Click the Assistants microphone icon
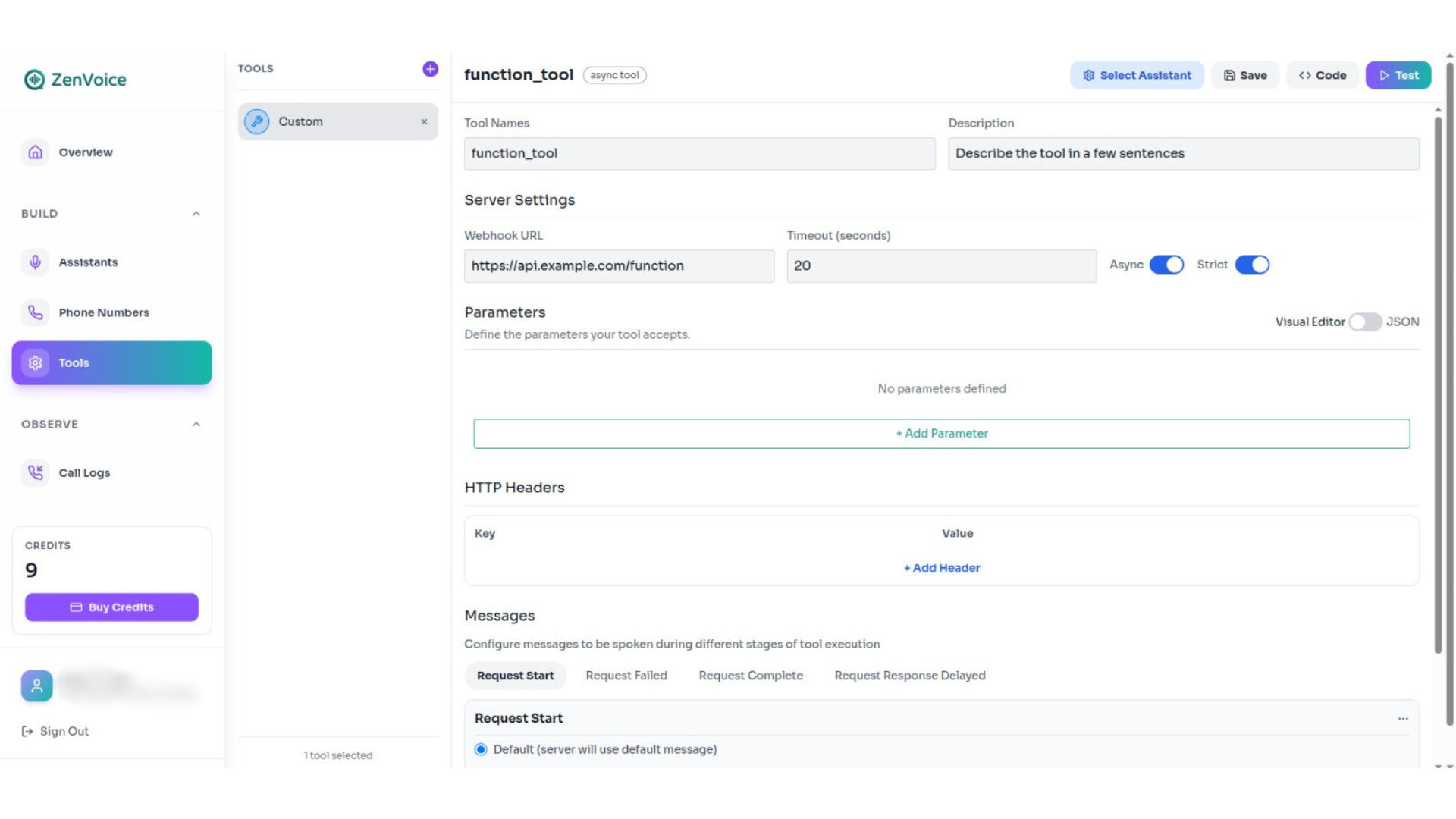Viewport: 1456px width, 819px height. point(36,262)
